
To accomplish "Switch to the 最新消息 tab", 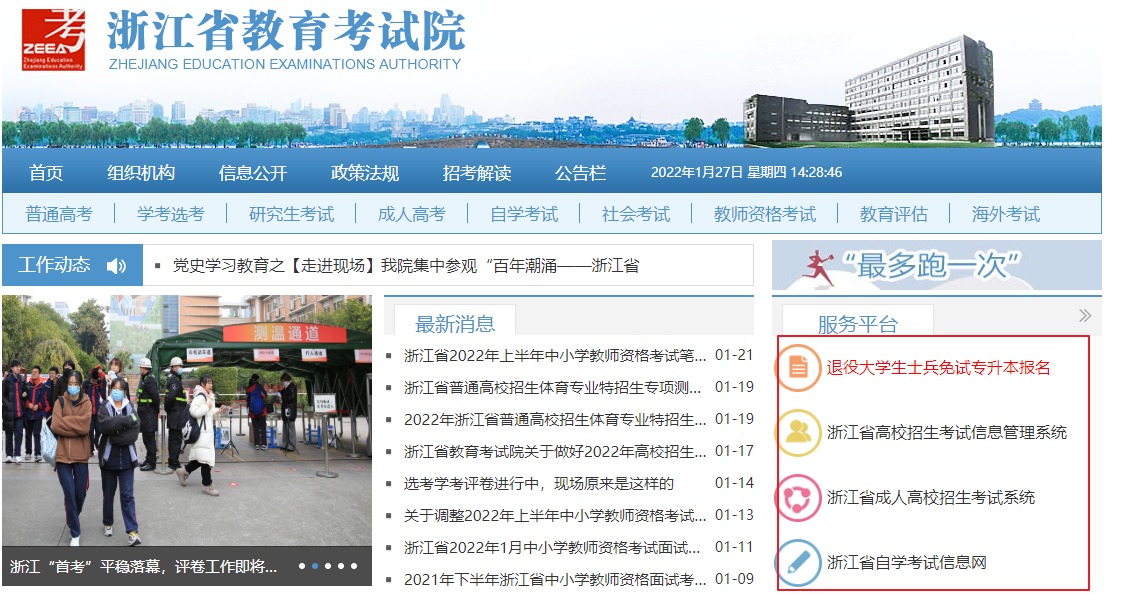I will click(x=455, y=323).
